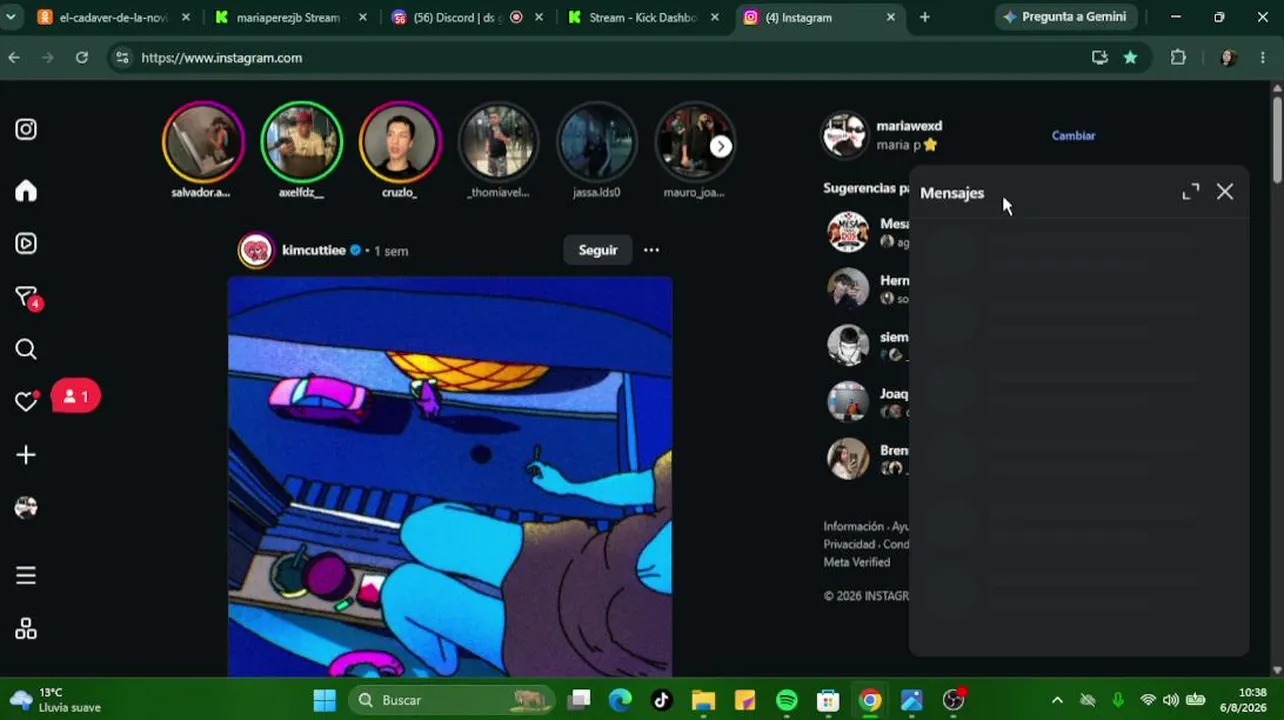The height and width of the screenshot is (720, 1284).
Task: Bookmark this page with star icon
Action: point(1130,58)
